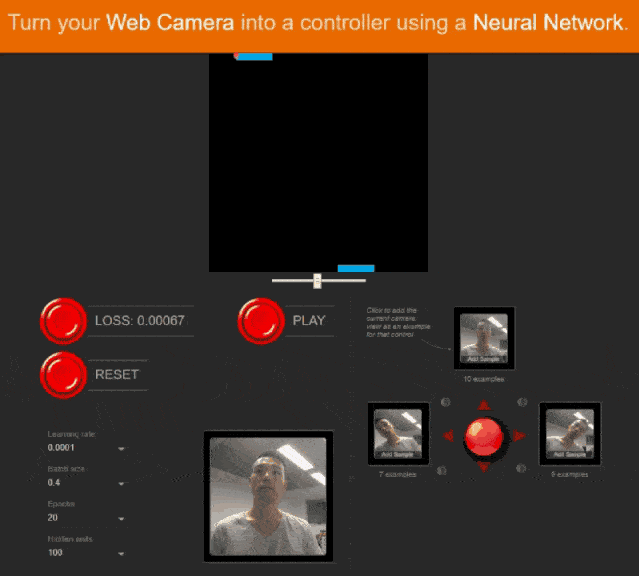Click the PLAY text label

[309, 320]
